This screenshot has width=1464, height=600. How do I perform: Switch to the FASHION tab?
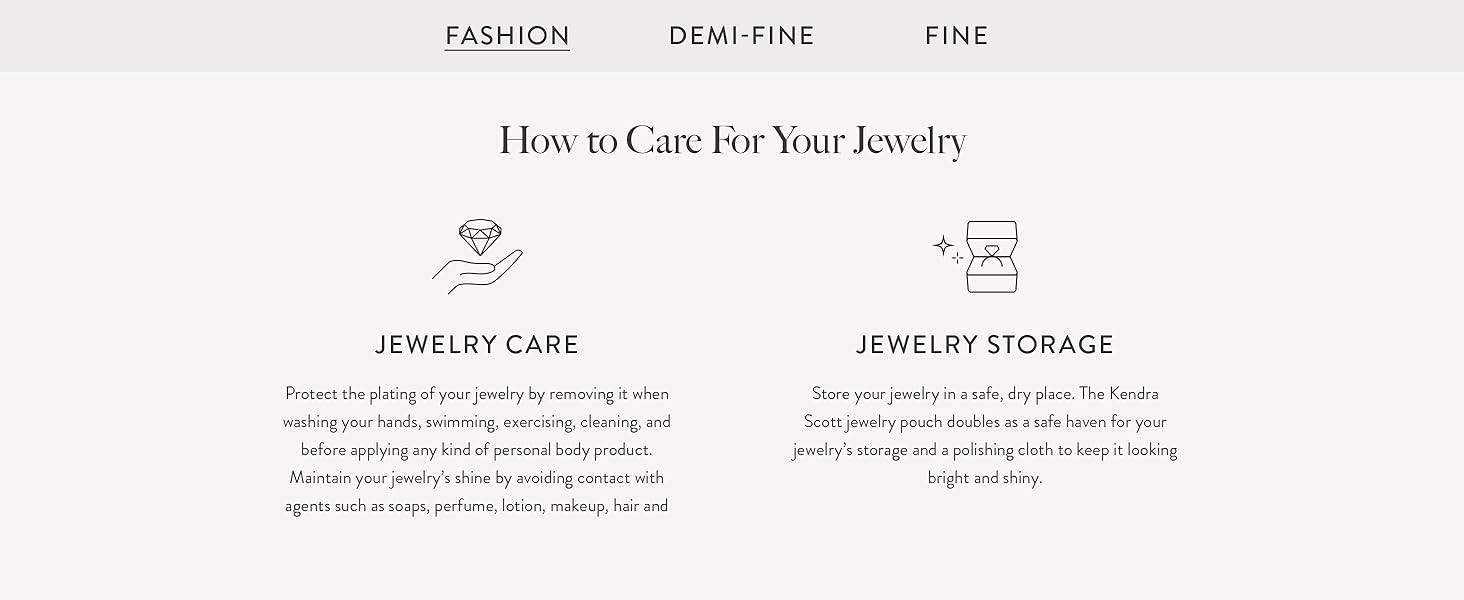[x=507, y=35]
